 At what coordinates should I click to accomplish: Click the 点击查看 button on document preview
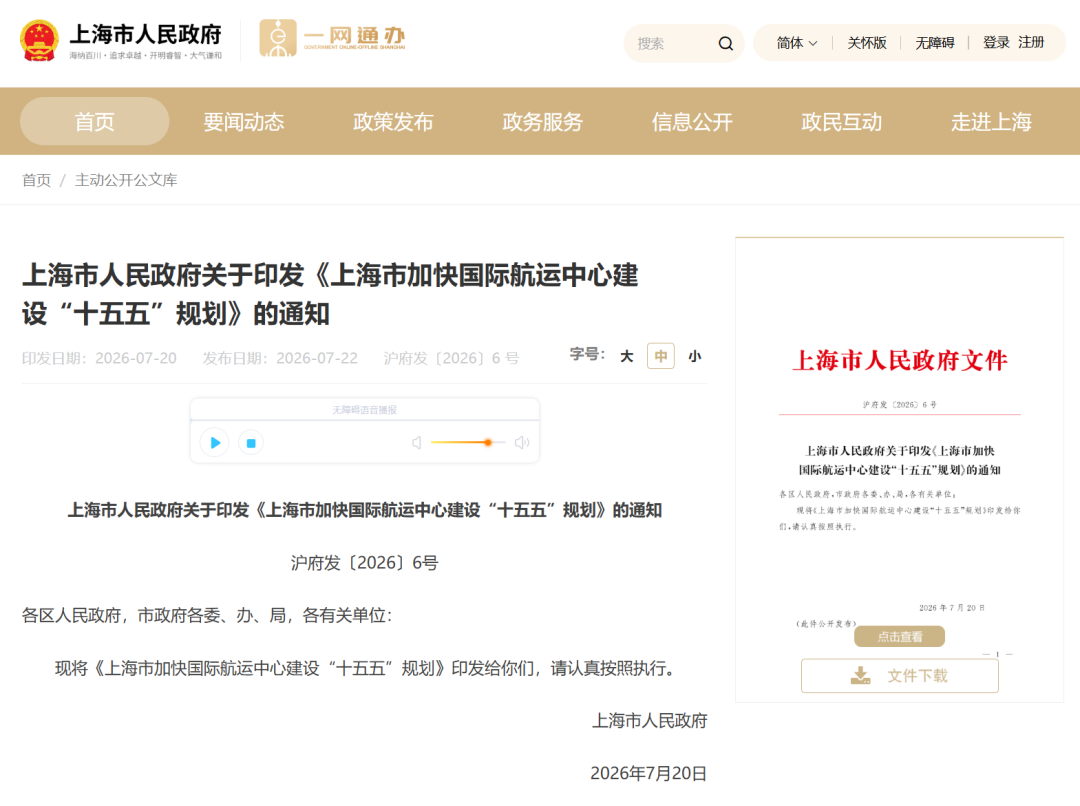(x=900, y=637)
